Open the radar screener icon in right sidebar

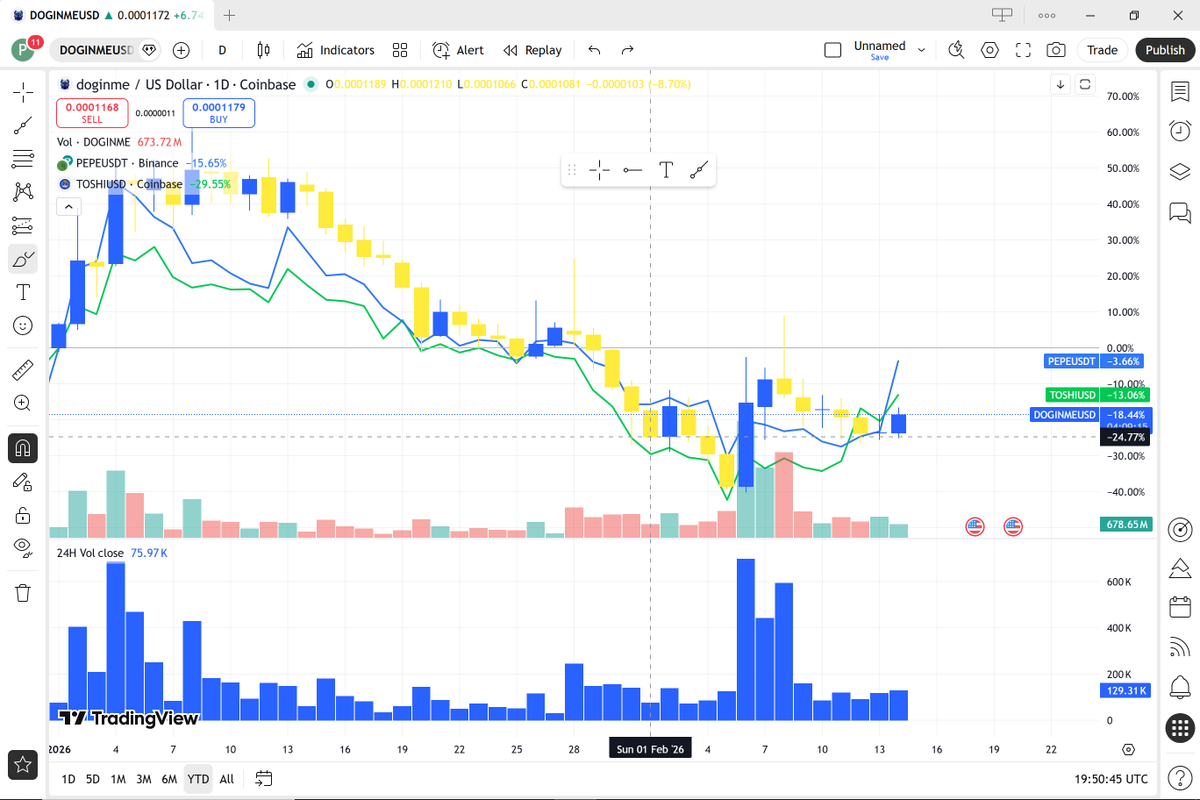(x=1180, y=528)
